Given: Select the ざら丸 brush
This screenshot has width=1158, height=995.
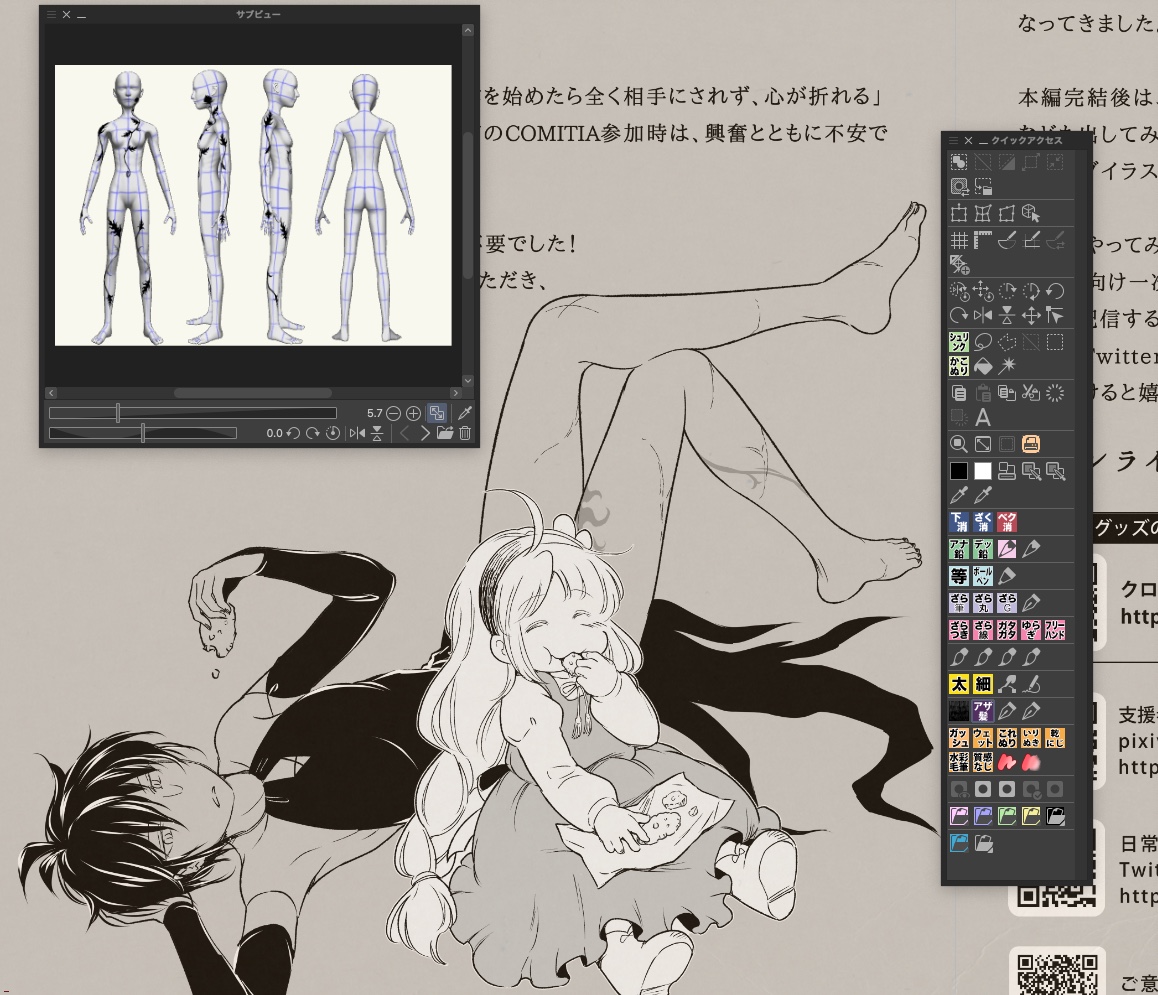Looking at the screenshot, I should tap(983, 603).
